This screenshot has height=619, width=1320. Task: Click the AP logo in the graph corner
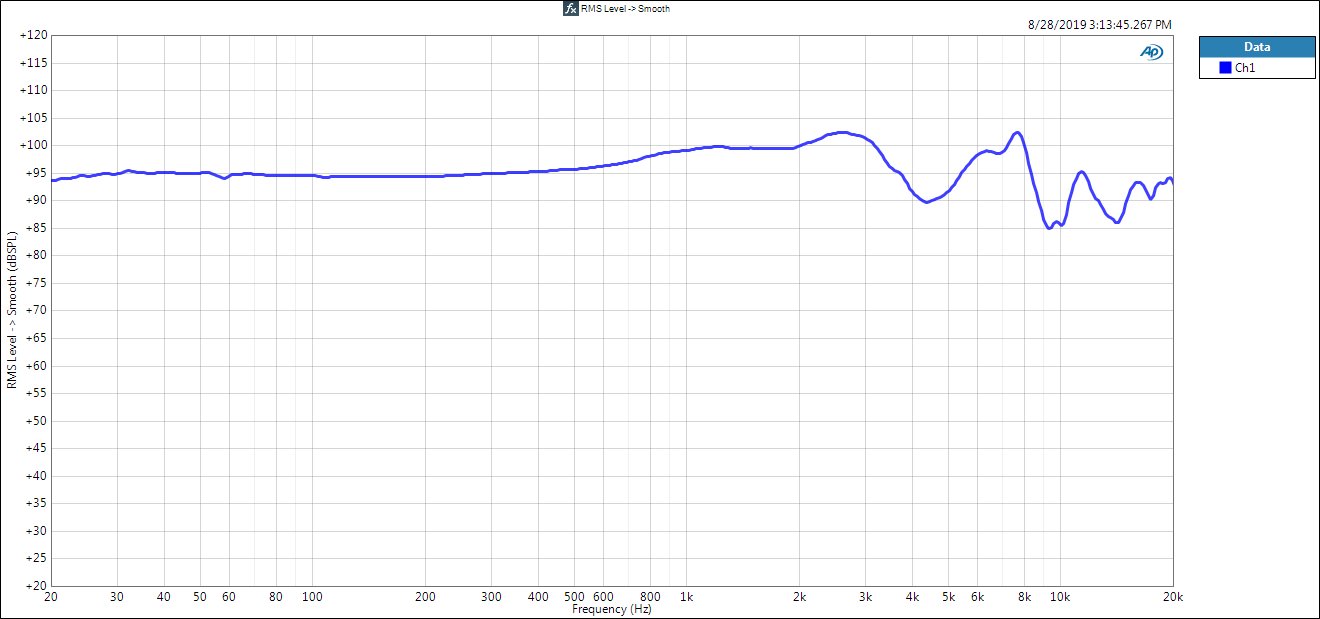coord(1151,52)
